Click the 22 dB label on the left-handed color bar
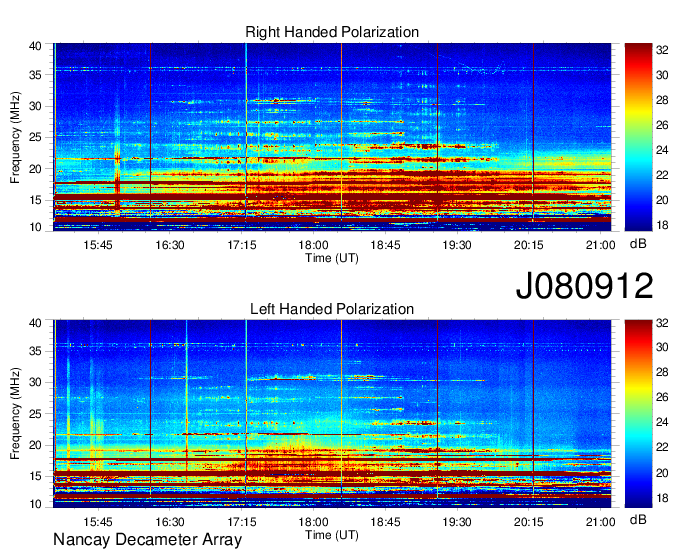 coord(662,447)
